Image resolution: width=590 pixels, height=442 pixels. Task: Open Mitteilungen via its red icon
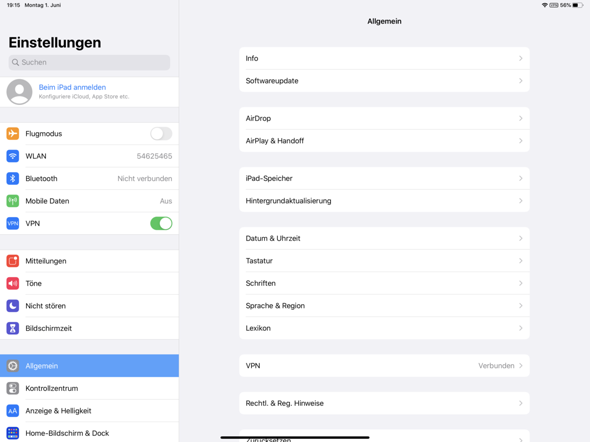(13, 261)
